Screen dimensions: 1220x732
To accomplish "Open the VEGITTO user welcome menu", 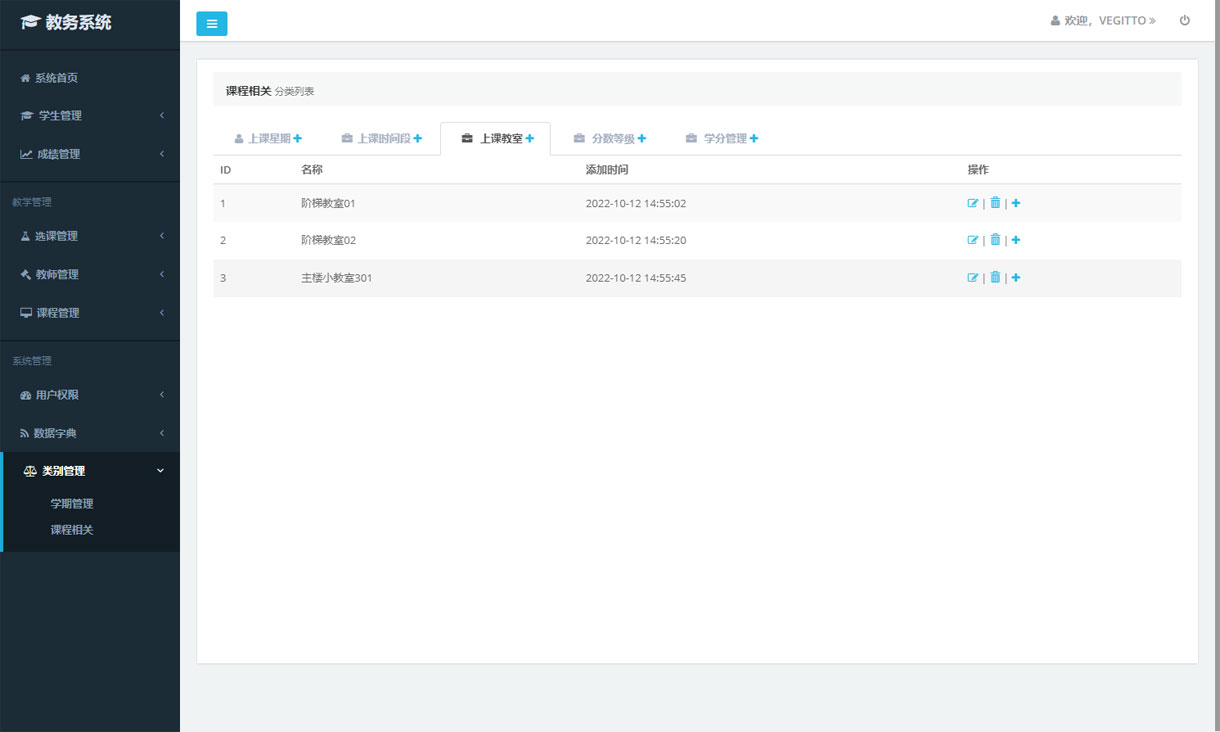I will (1103, 21).
